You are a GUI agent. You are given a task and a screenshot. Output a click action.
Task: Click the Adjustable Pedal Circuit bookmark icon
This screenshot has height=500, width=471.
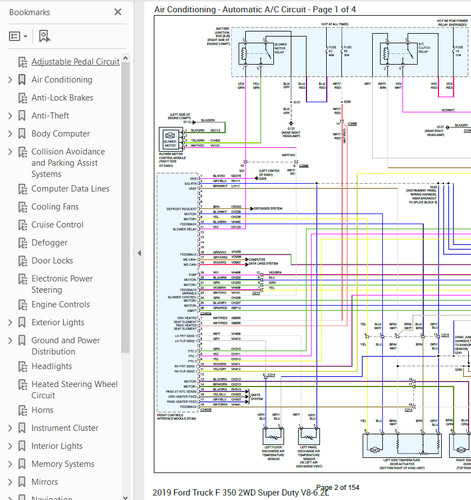pyautogui.click(x=22, y=62)
